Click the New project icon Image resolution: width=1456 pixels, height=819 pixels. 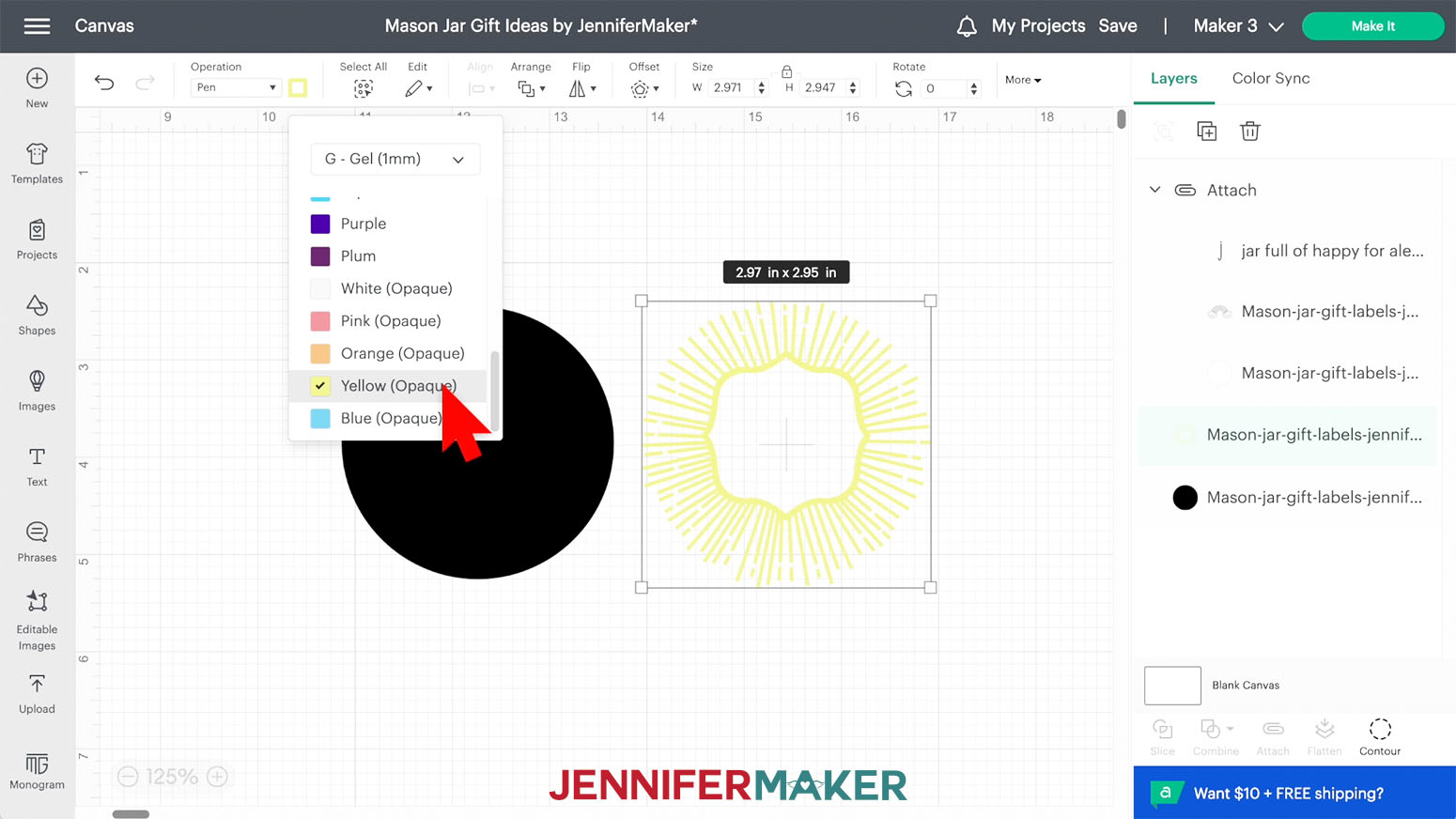(37, 79)
